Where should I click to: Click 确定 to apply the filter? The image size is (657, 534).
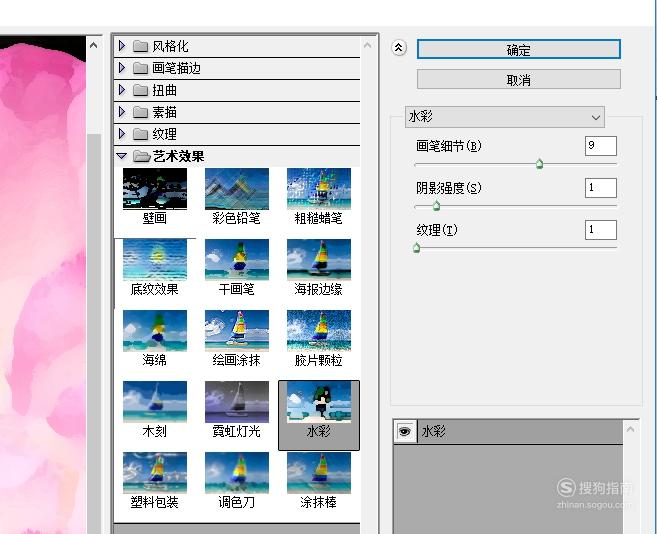click(519, 49)
